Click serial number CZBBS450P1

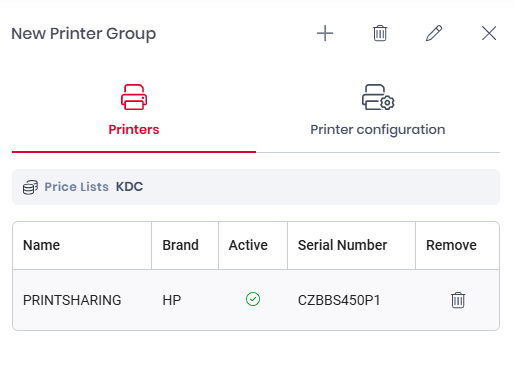pos(339,300)
